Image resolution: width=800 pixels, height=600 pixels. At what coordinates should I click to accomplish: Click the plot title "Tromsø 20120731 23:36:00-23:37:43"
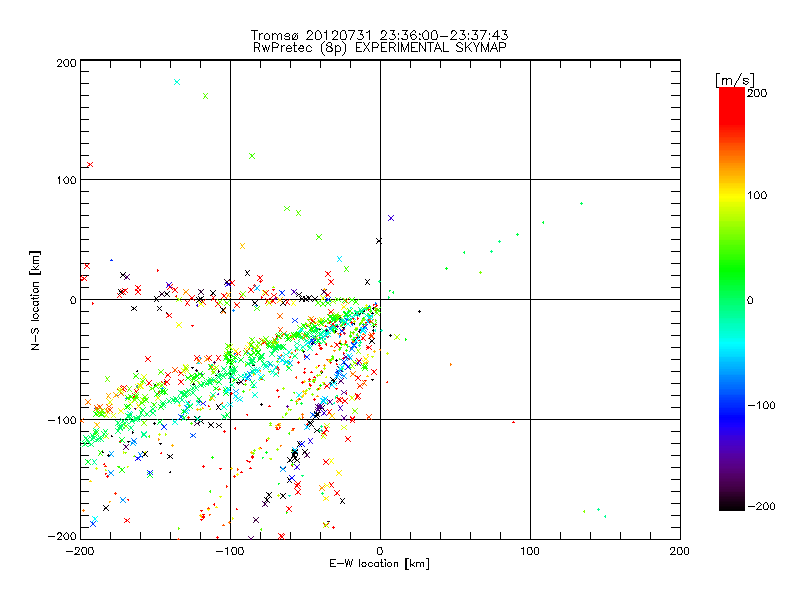pyautogui.click(x=379, y=35)
